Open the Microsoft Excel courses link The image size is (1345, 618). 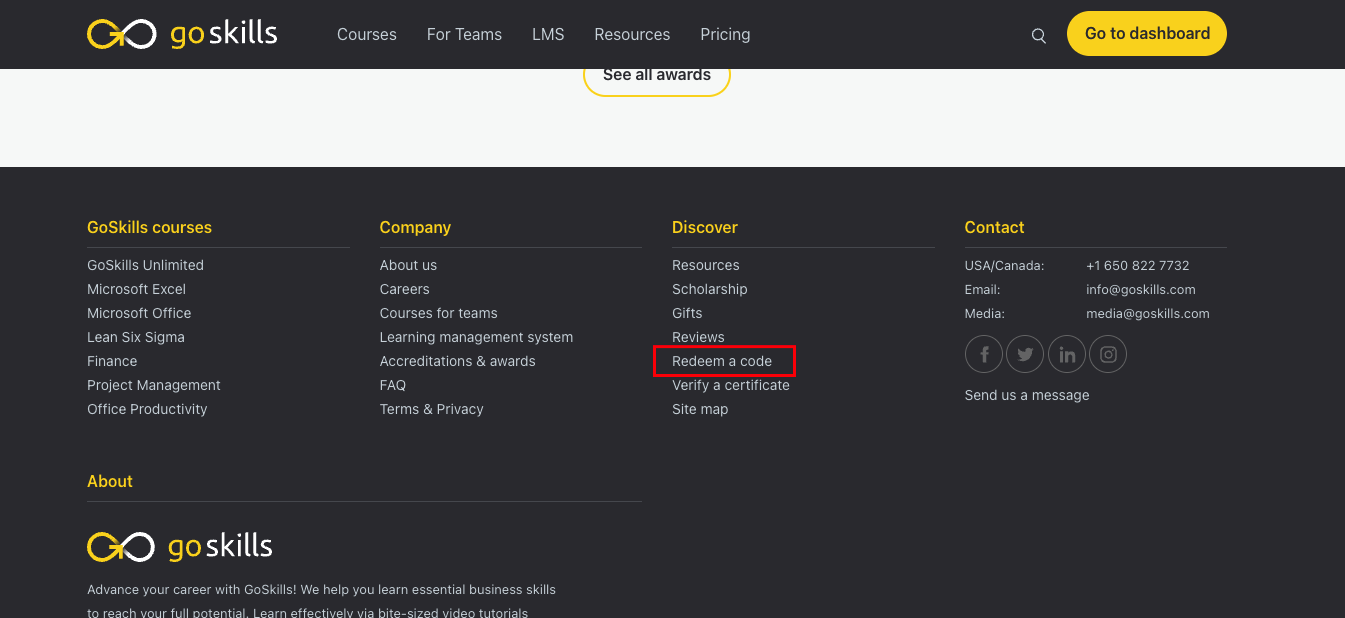tap(136, 289)
